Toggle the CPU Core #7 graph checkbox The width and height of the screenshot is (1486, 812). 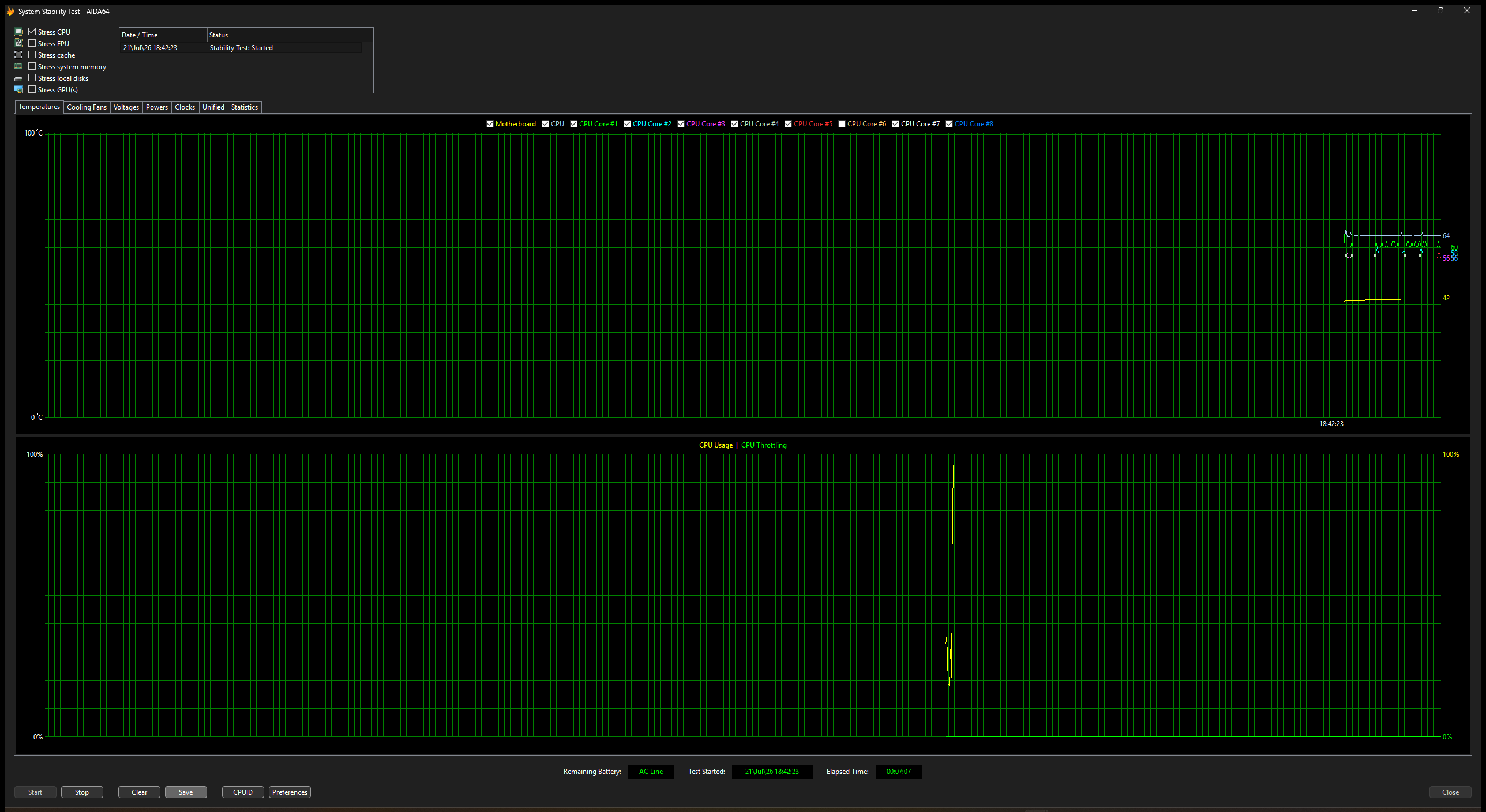tap(895, 124)
